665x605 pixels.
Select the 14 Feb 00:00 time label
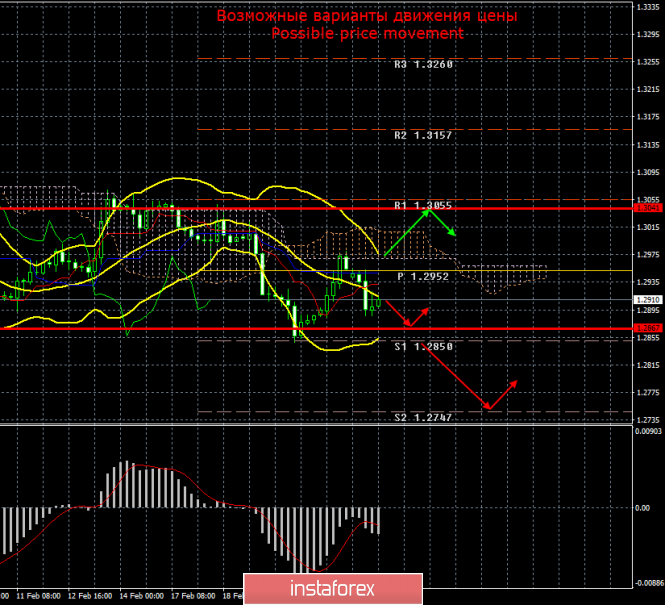(x=142, y=594)
